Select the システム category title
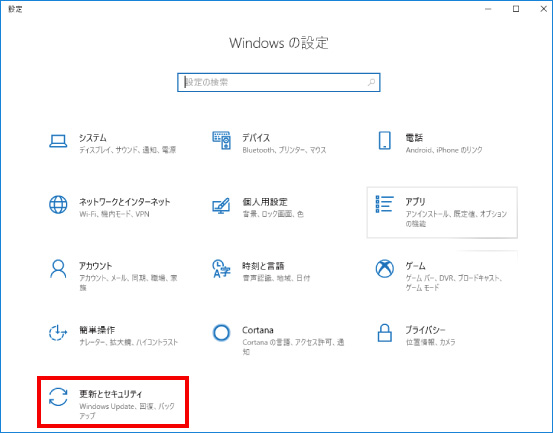553x433 pixels. click(93, 138)
